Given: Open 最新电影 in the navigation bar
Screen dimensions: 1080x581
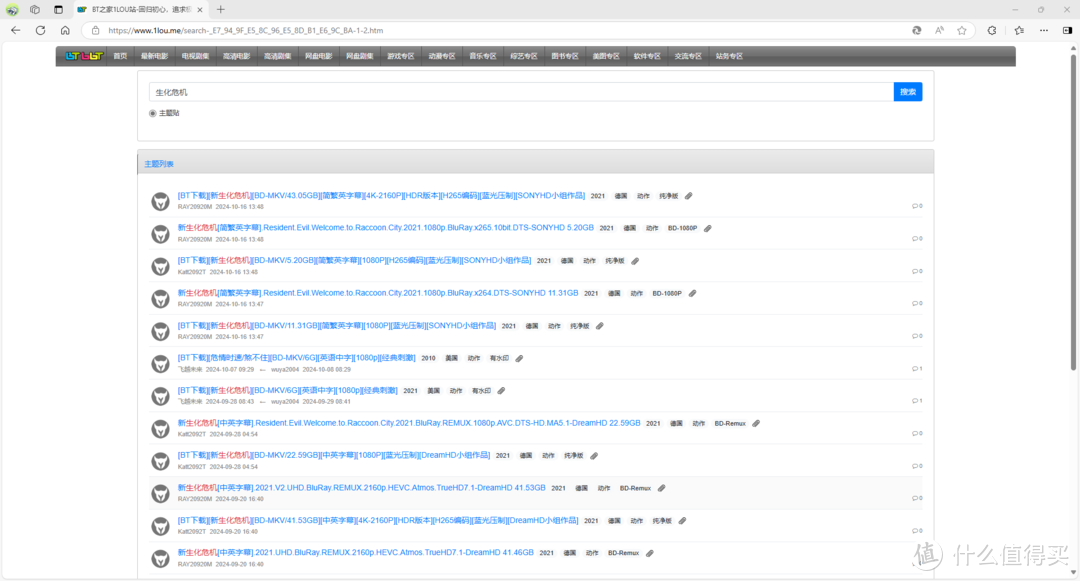Looking at the screenshot, I should point(154,56).
